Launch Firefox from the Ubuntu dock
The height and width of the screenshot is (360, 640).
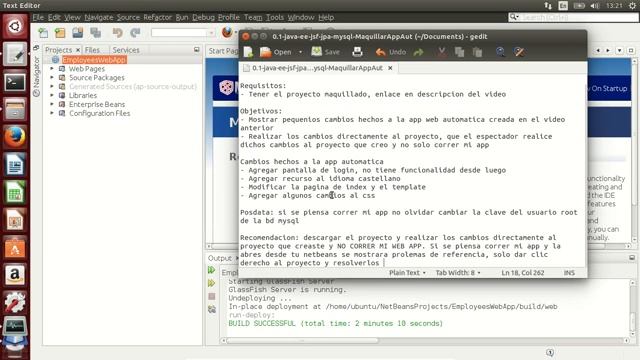[15, 137]
